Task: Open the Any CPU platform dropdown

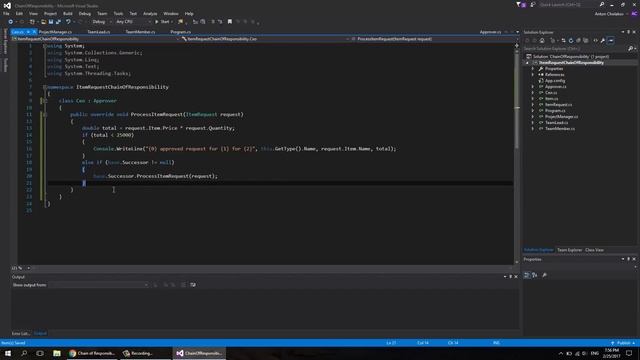Action: click(x=133, y=22)
